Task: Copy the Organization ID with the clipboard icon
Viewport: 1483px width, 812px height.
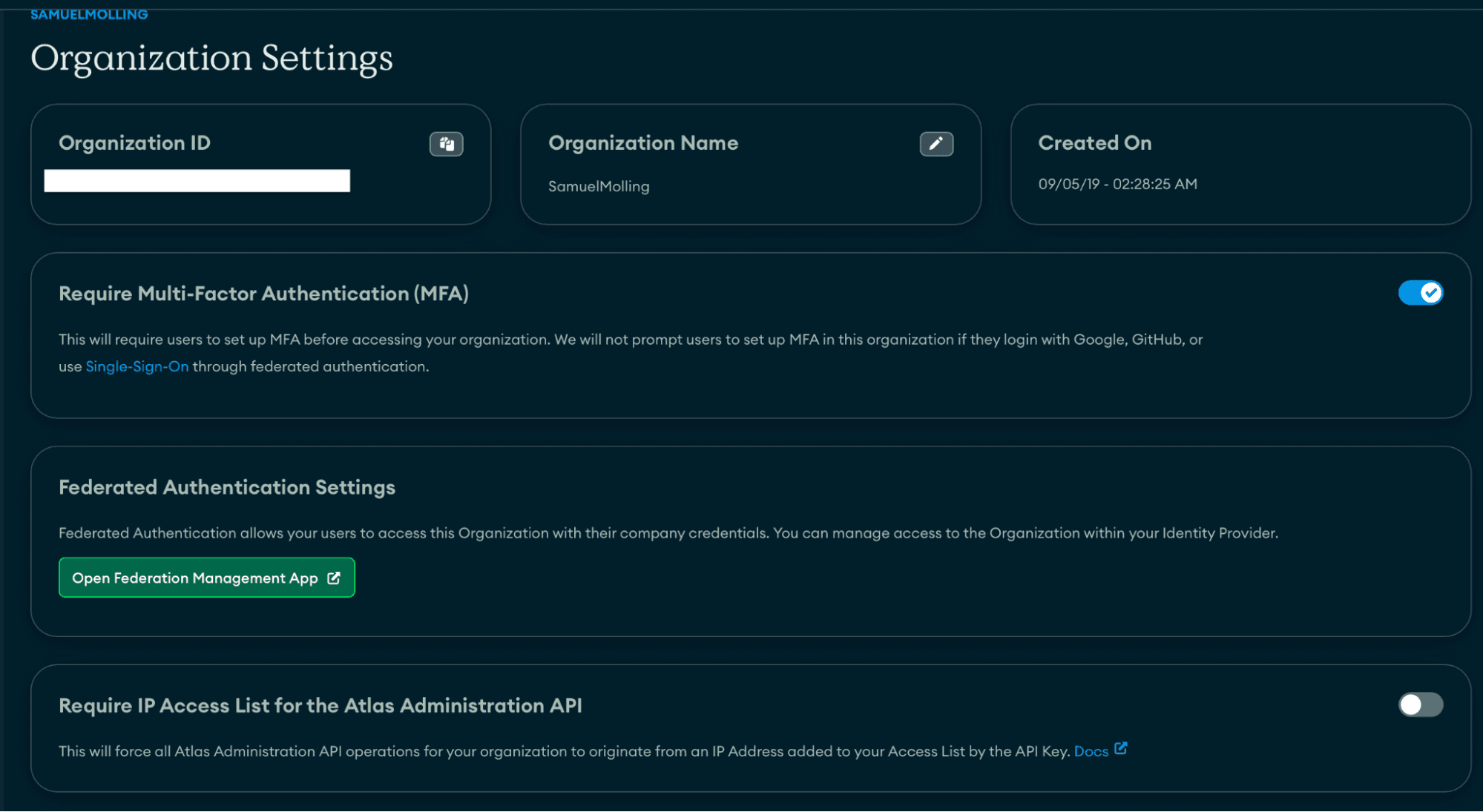Action: [445, 144]
